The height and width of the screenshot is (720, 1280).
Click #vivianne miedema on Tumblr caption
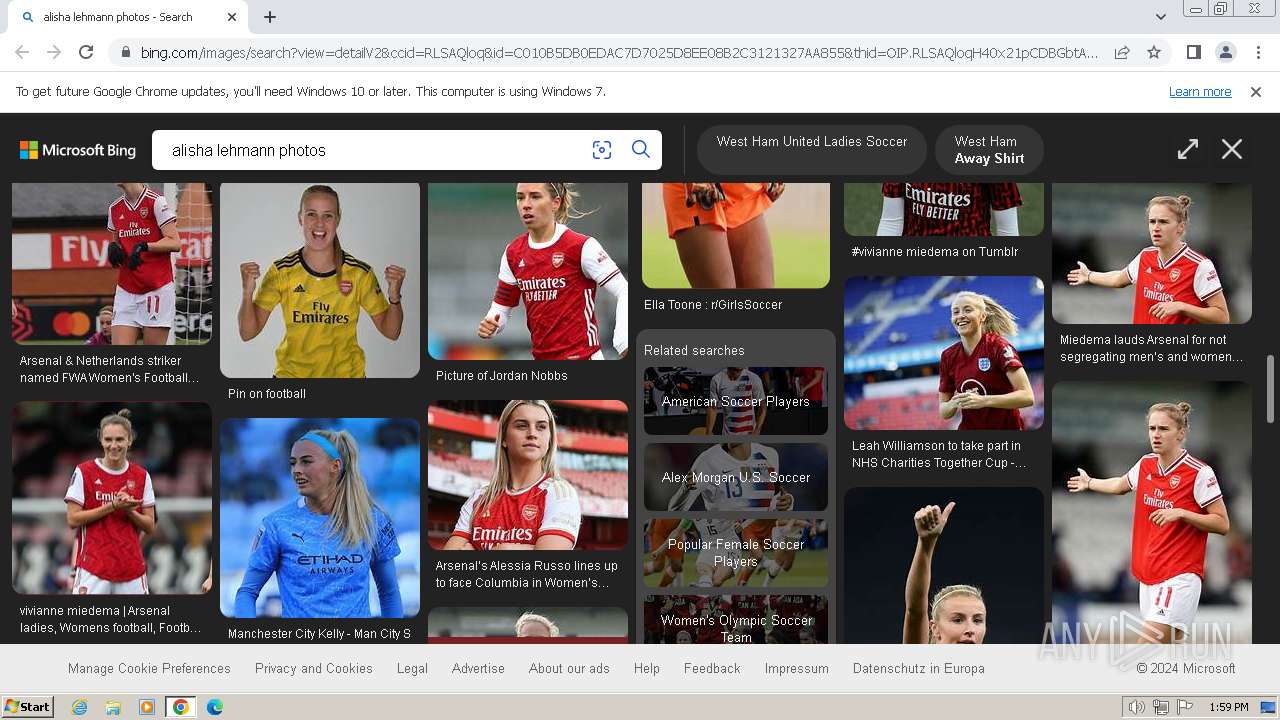coord(934,252)
